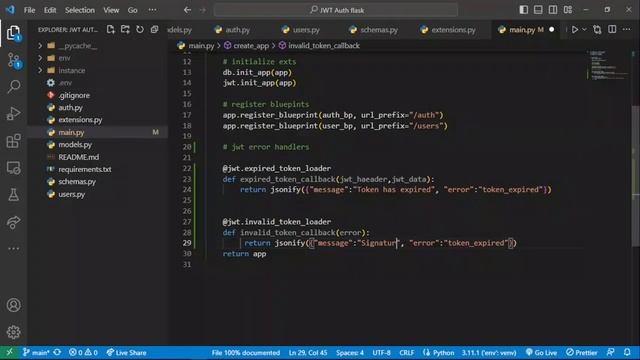640x360 pixels.
Task: Show errors and warnings problems
Action: click(83, 352)
